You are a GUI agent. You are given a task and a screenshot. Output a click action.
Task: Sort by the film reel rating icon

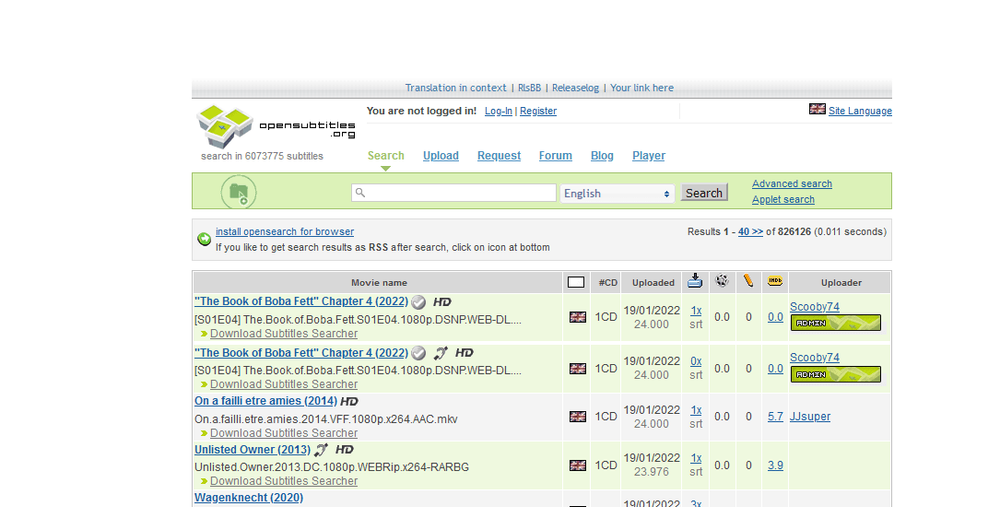(x=722, y=282)
